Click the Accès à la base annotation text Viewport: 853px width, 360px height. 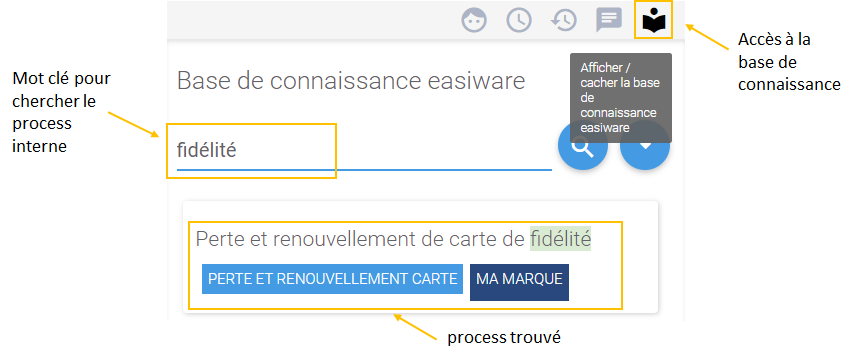[789, 62]
